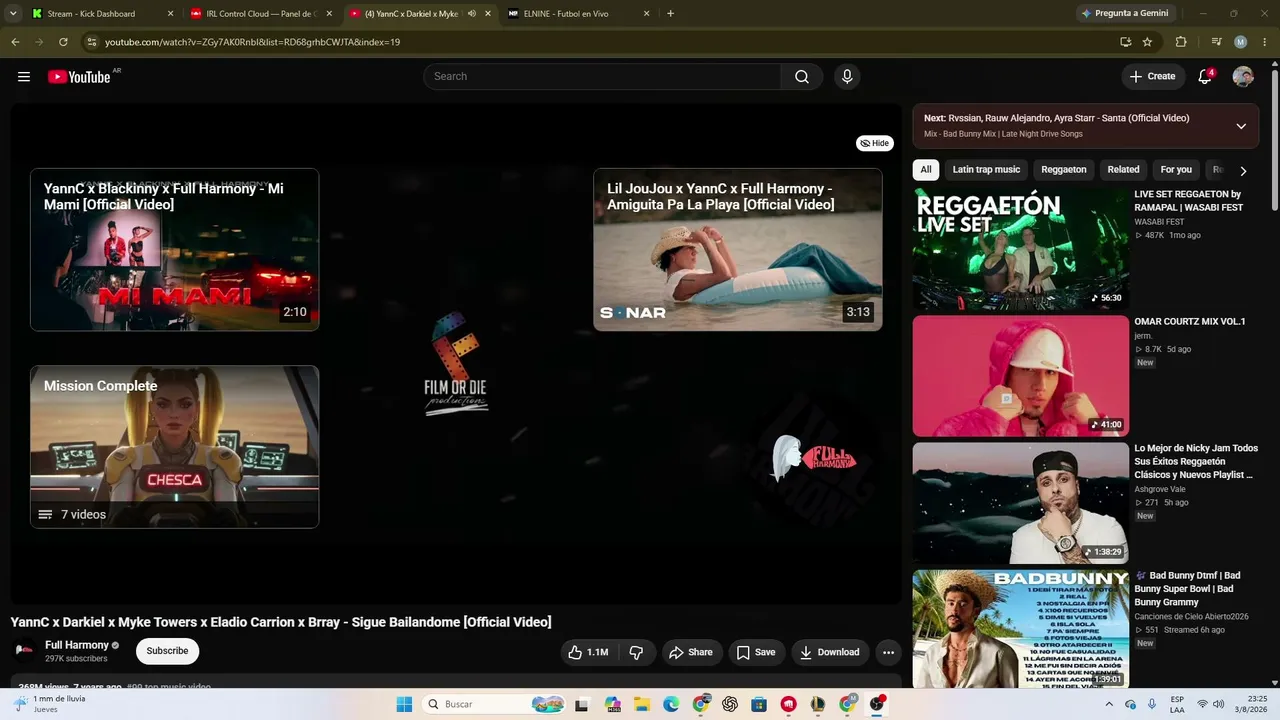Subscribe to the Full Harmony channel
Screen dimensions: 1280x720
coord(167,651)
